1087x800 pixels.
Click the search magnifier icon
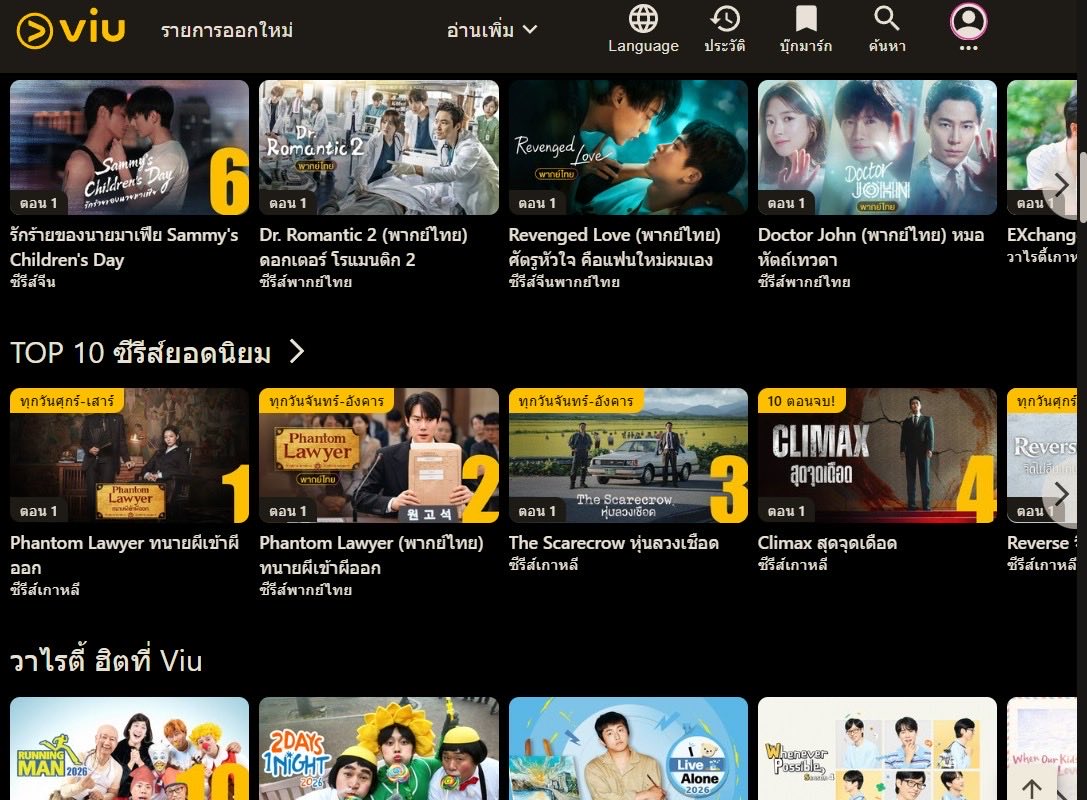[x=887, y=19]
